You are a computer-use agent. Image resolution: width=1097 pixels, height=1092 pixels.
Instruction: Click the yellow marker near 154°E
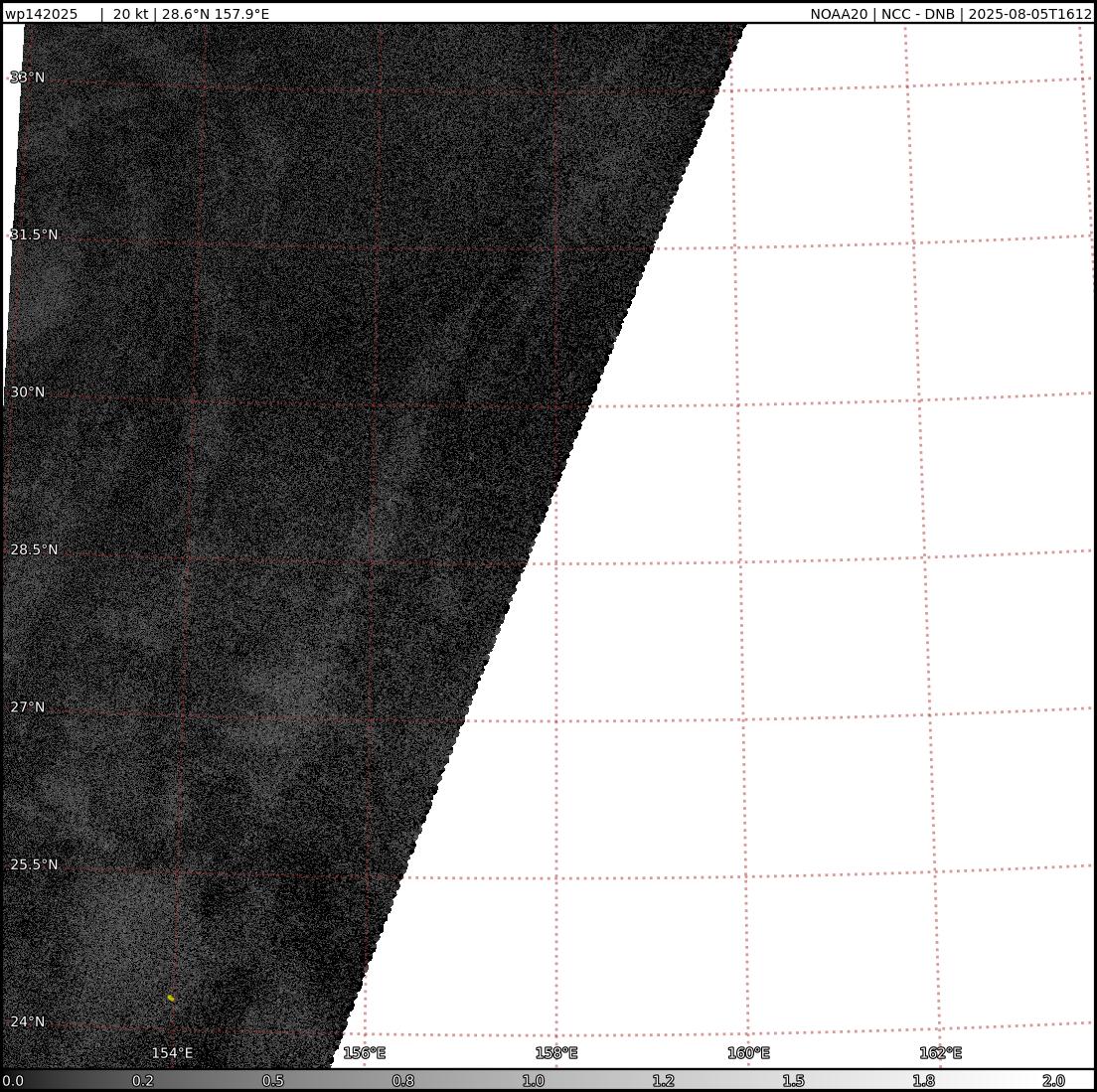point(171,998)
